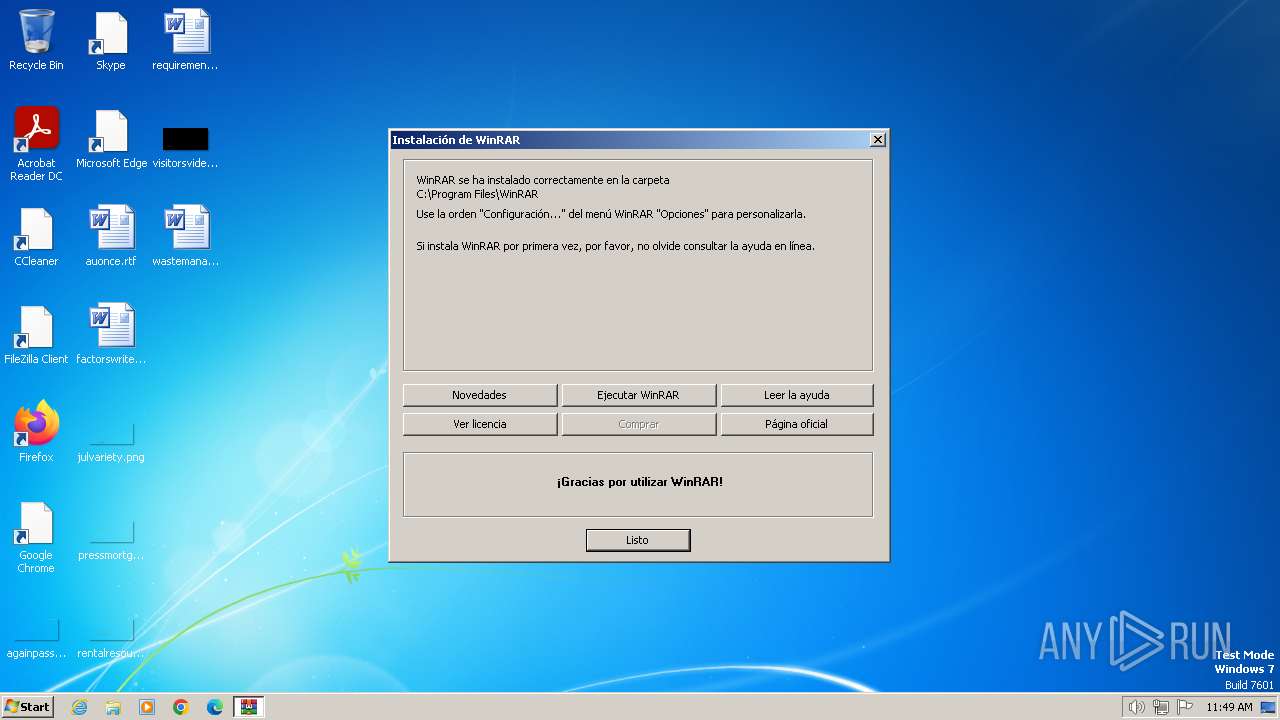The width and height of the screenshot is (1280, 720).
Task: Click the volume speaker tray icon
Action: coord(1136,707)
